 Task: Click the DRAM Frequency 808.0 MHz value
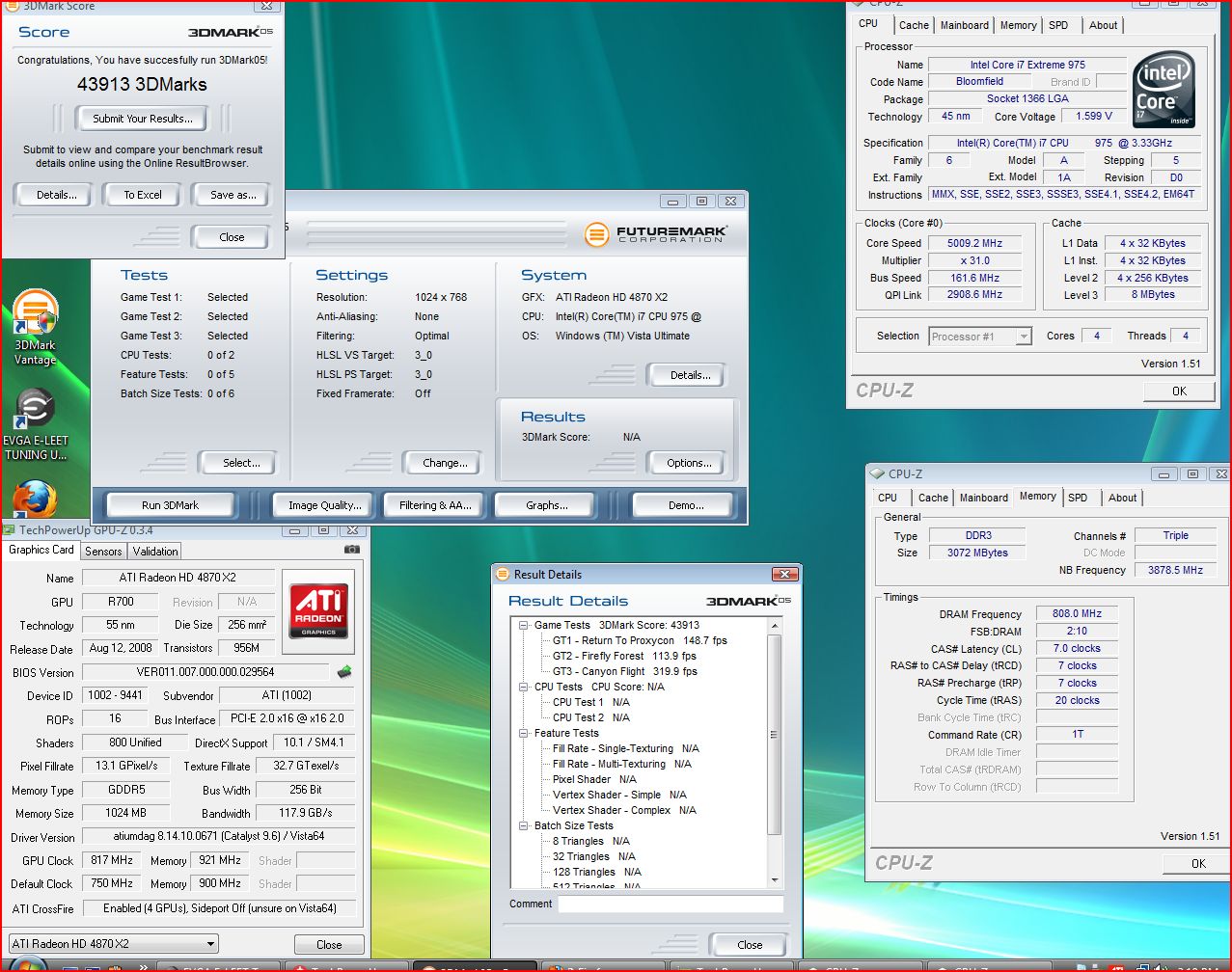(1077, 613)
